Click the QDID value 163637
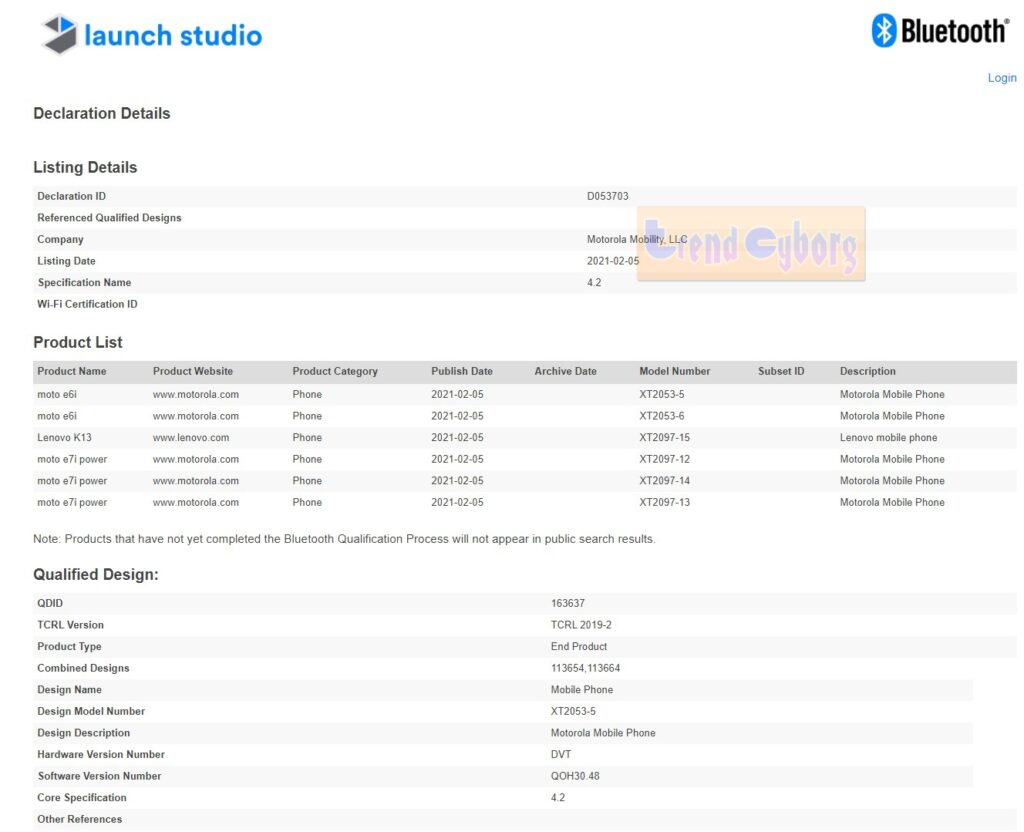Image resolution: width=1024 pixels, height=832 pixels. click(x=568, y=603)
